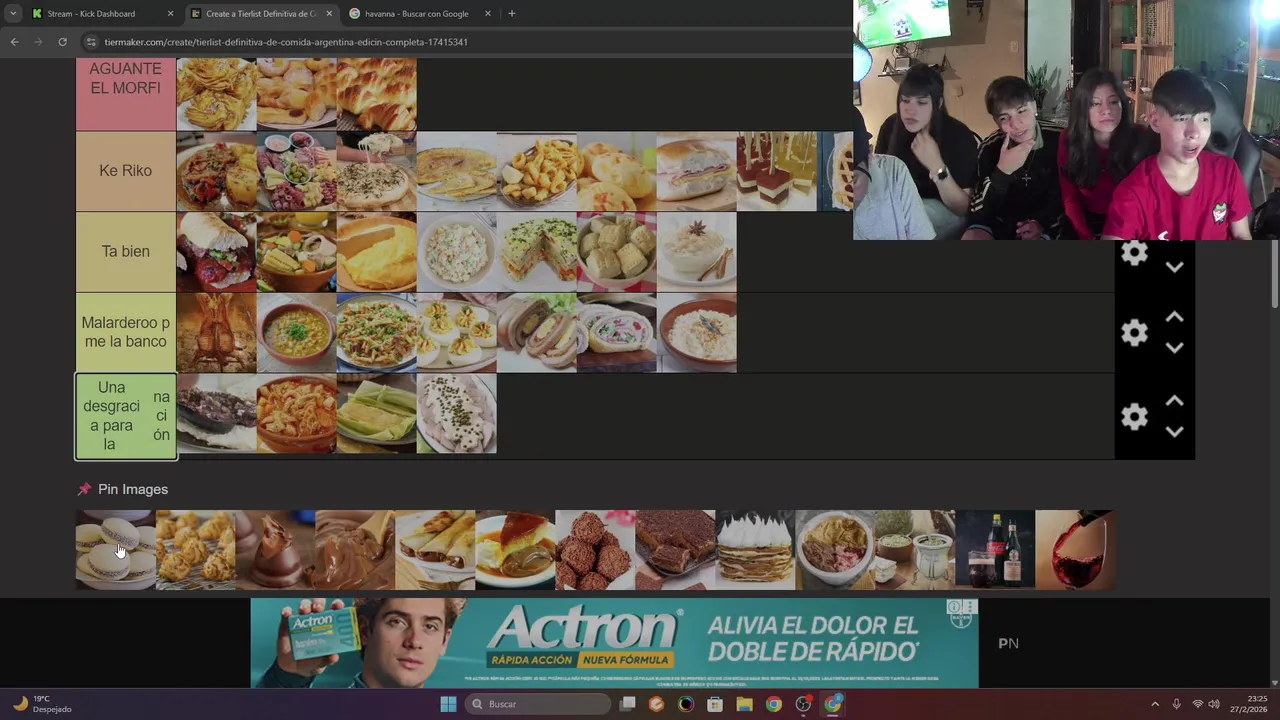Screen dimensions: 1280x720
Task: Pick the red wine glass image
Action: tap(1075, 550)
